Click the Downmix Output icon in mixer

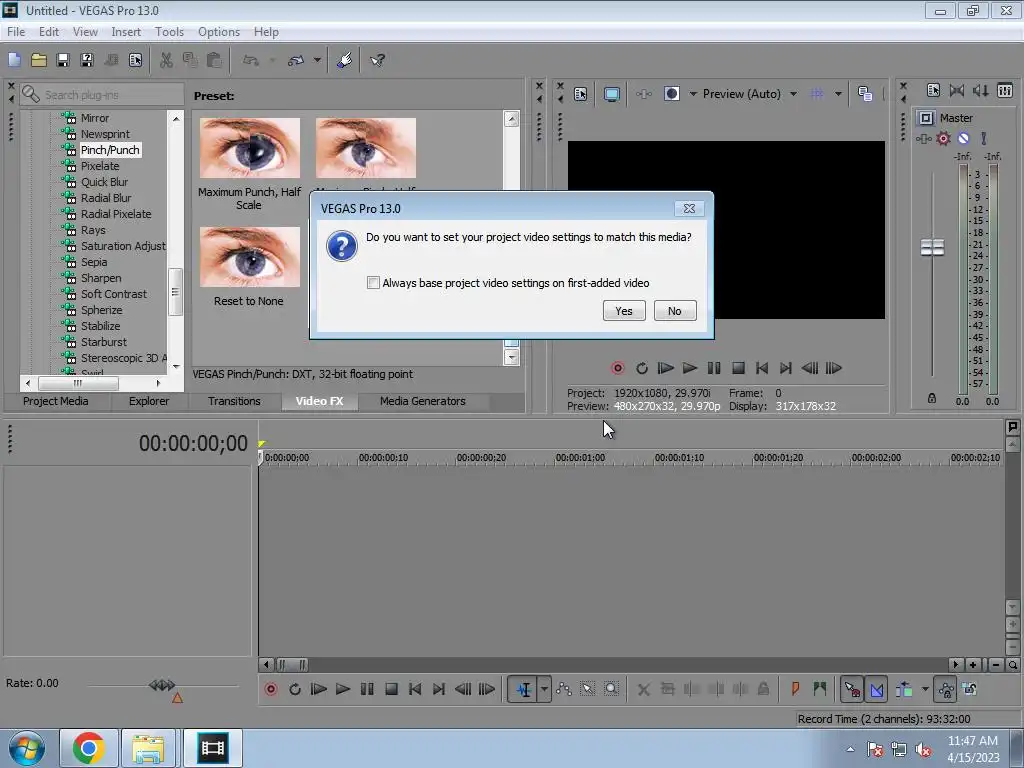[x=957, y=91]
